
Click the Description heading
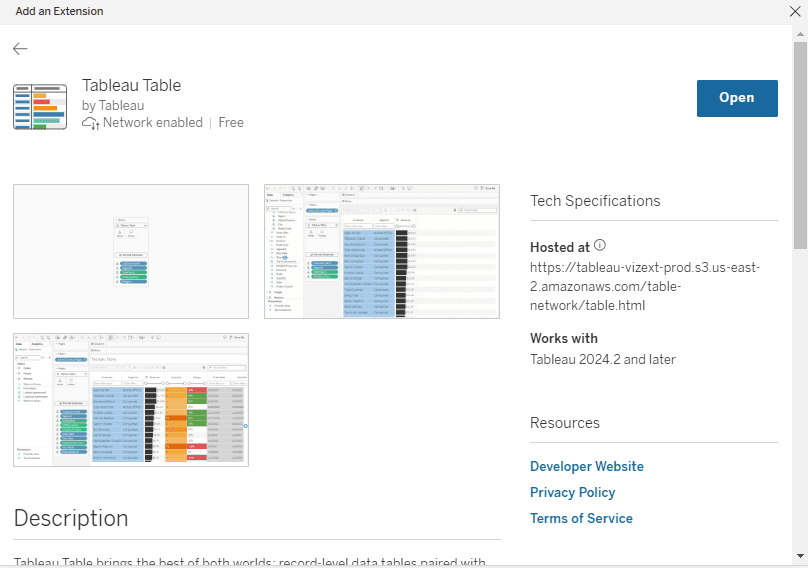pos(71,518)
